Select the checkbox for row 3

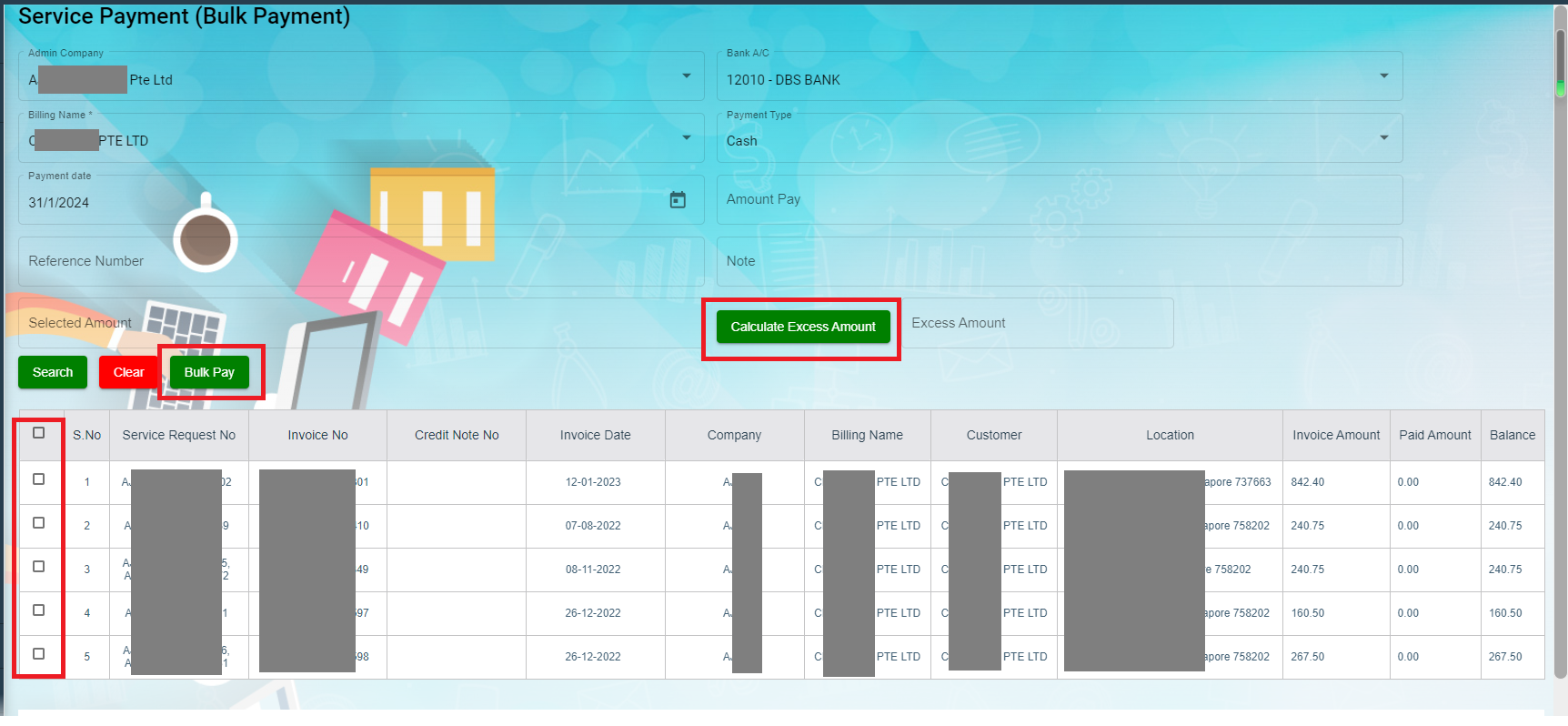[x=38, y=567]
